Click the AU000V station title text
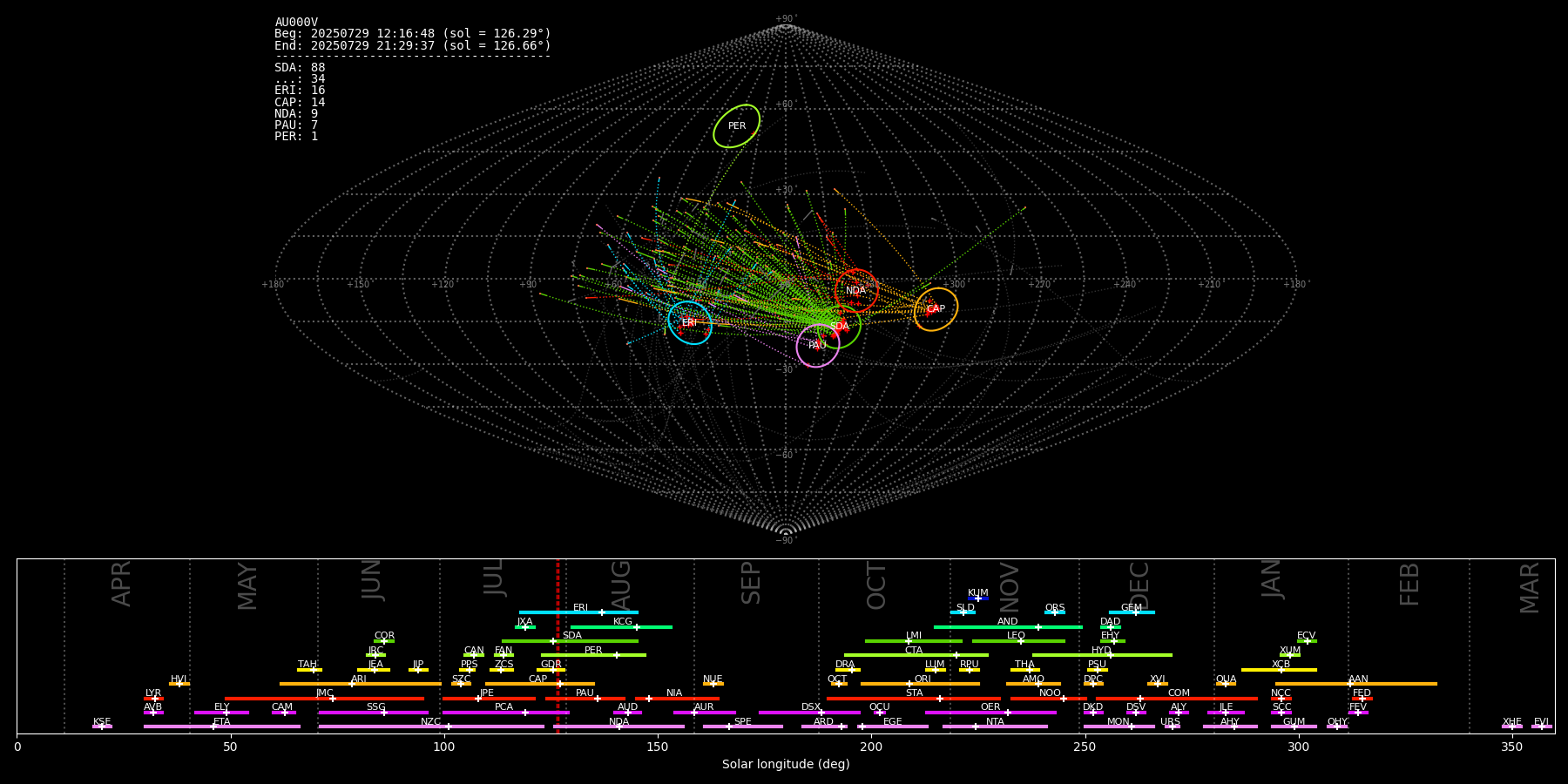Viewport: 1568px width, 784px height. [x=296, y=23]
